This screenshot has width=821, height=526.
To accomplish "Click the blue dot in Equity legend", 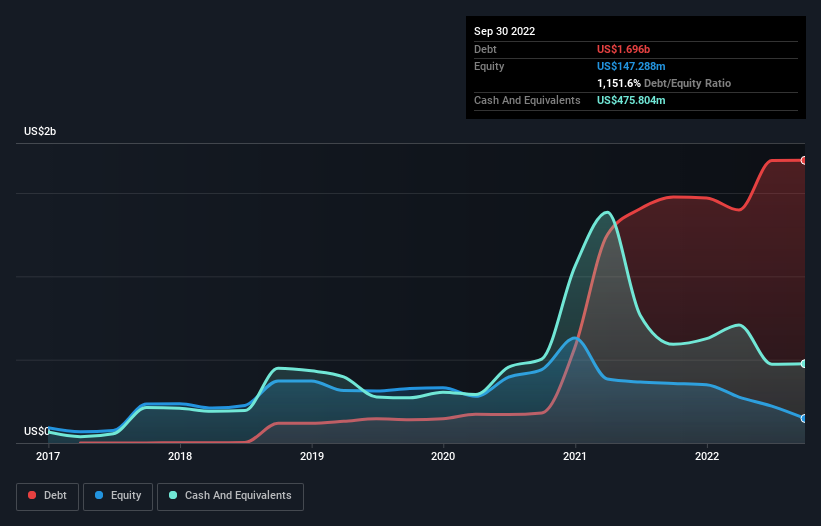I will (x=99, y=495).
